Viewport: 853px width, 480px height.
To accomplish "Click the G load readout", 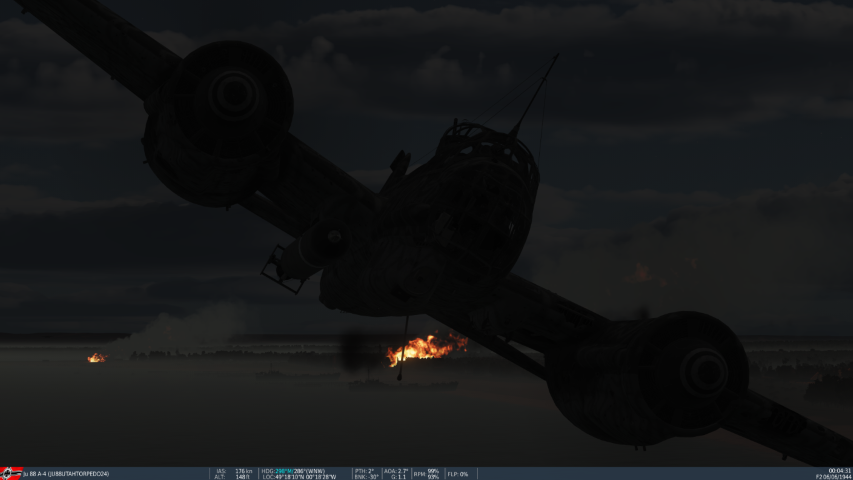I will [396, 477].
